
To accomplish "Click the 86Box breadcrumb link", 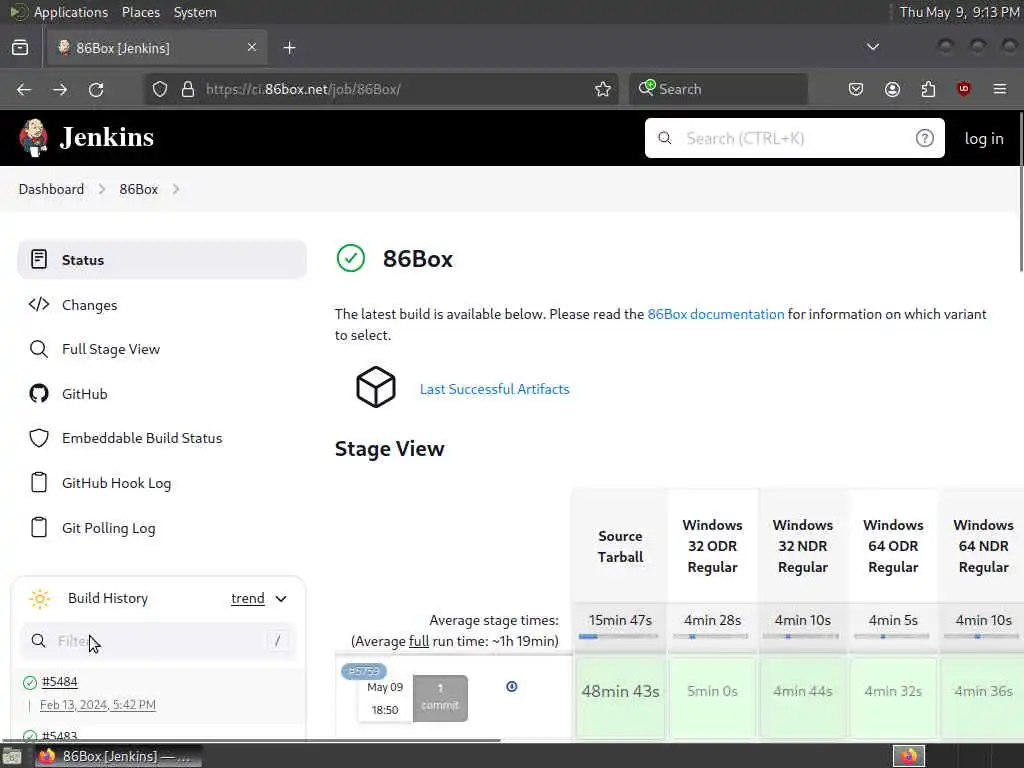I will coord(138,189).
